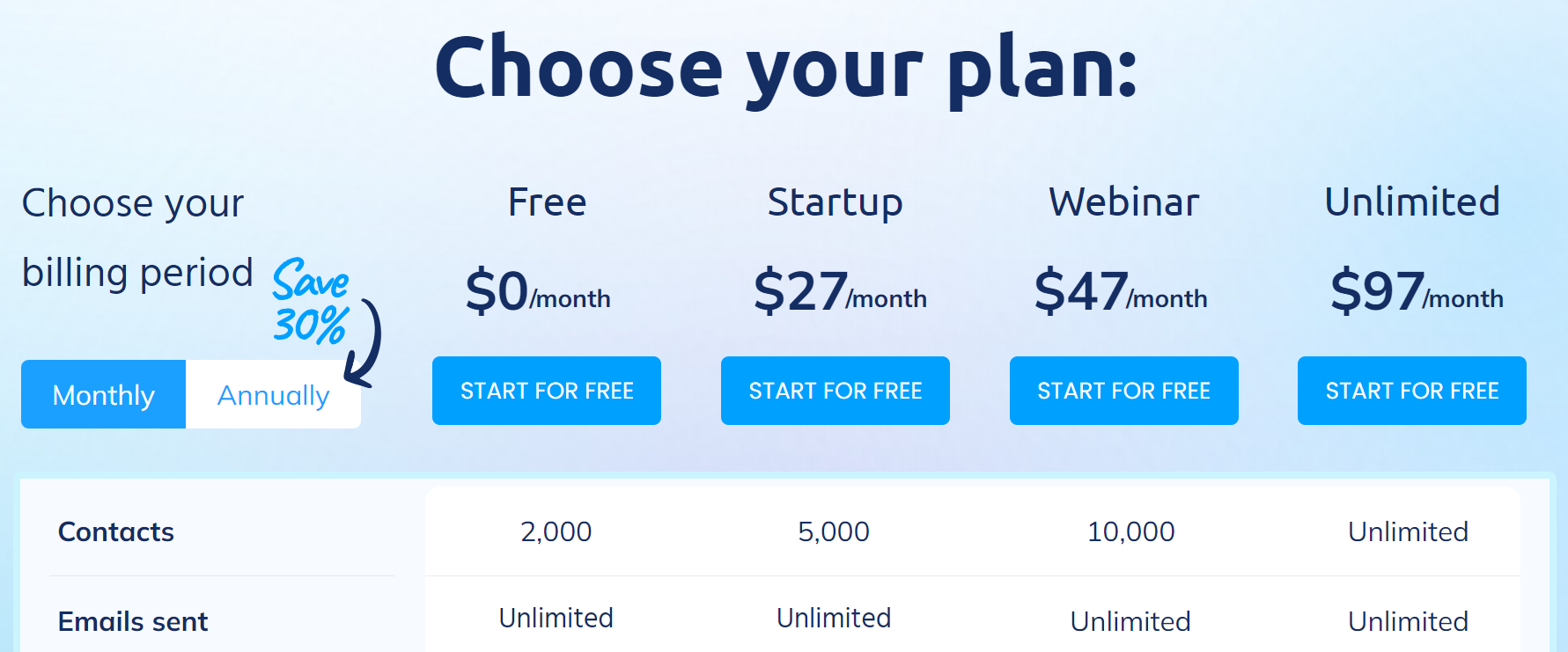Click the Emails sent row label
Image resolution: width=1568 pixels, height=652 pixels.
(x=133, y=621)
